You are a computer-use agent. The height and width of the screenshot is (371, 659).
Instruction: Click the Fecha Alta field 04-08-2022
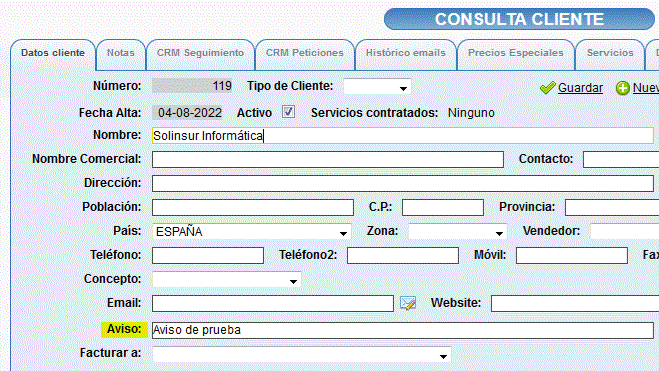point(187,113)
